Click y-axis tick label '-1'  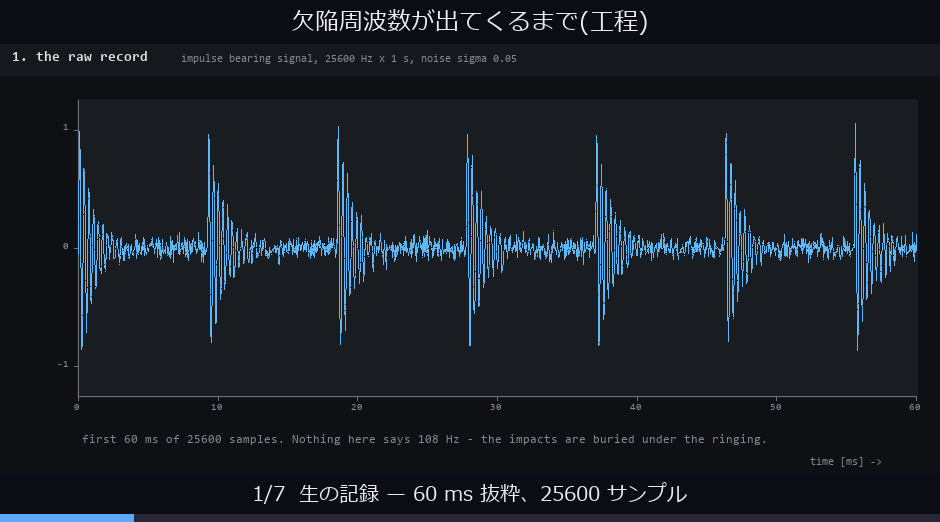(63, 365)
